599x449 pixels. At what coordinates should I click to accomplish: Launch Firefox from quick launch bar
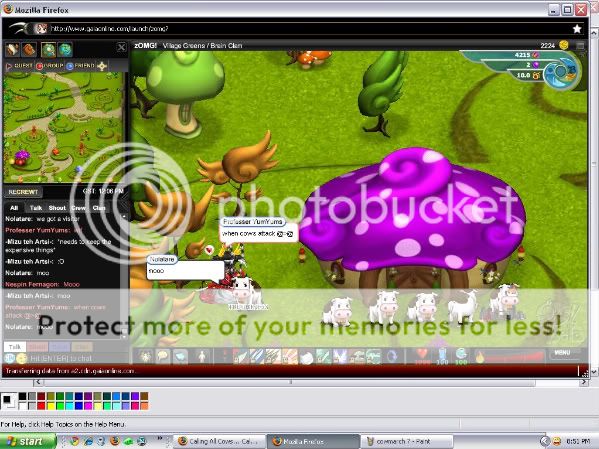click(115, 441)
